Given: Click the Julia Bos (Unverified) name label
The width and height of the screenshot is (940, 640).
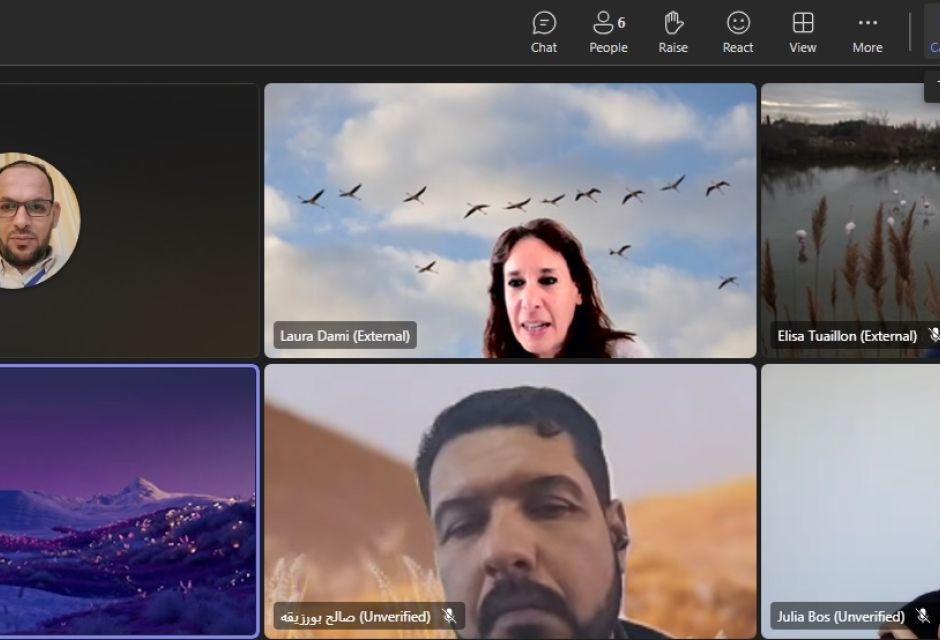Looking at the screenshot, I should pyautogui.click(x=840, y=616).
